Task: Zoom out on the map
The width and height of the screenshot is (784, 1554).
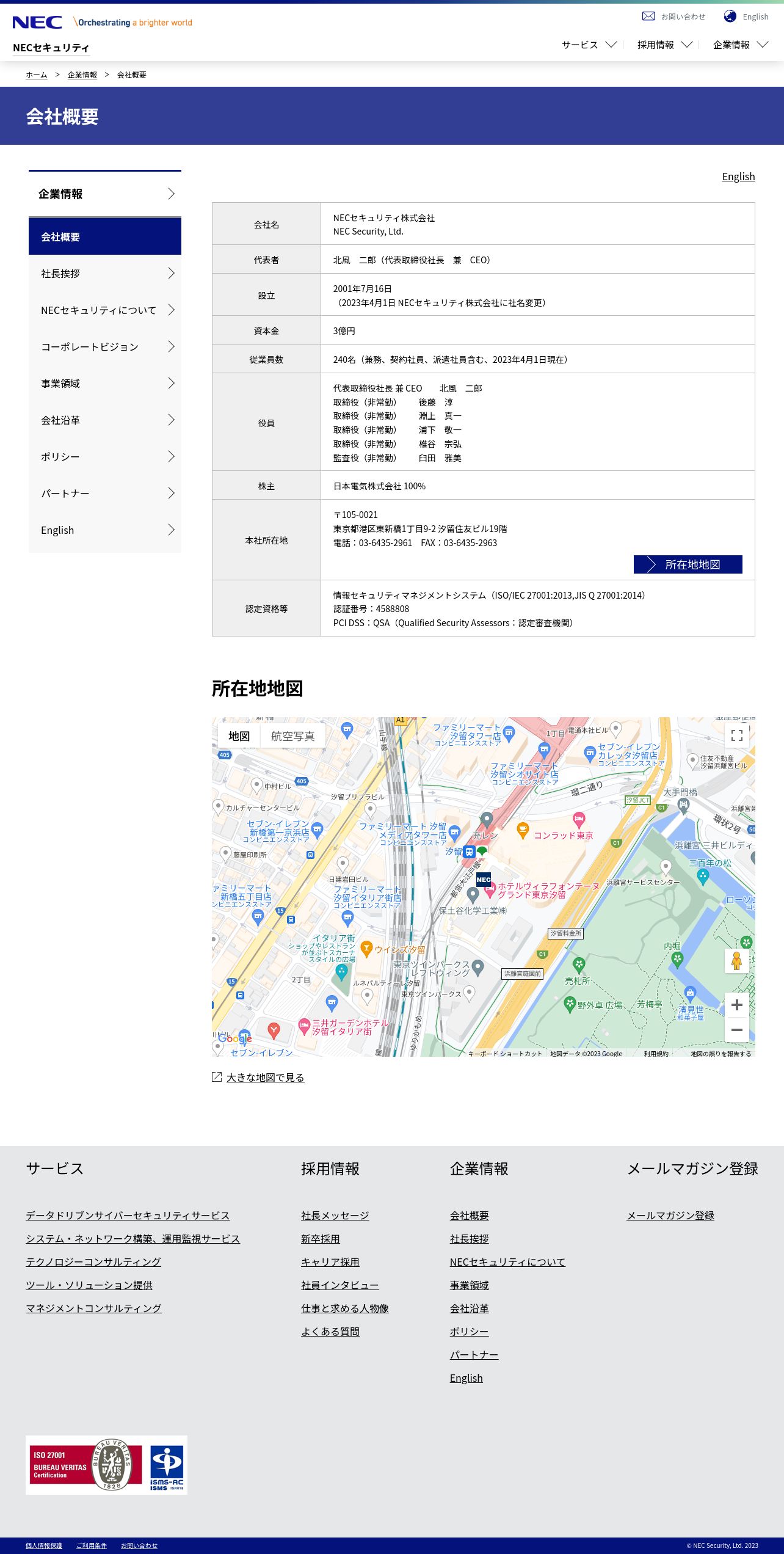Action: tap(737, 1030)
